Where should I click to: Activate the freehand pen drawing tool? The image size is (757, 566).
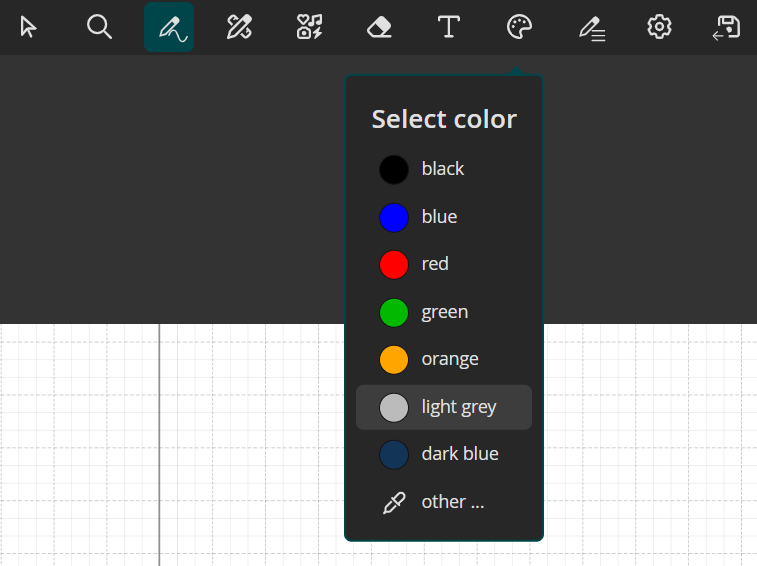[169, 27]
